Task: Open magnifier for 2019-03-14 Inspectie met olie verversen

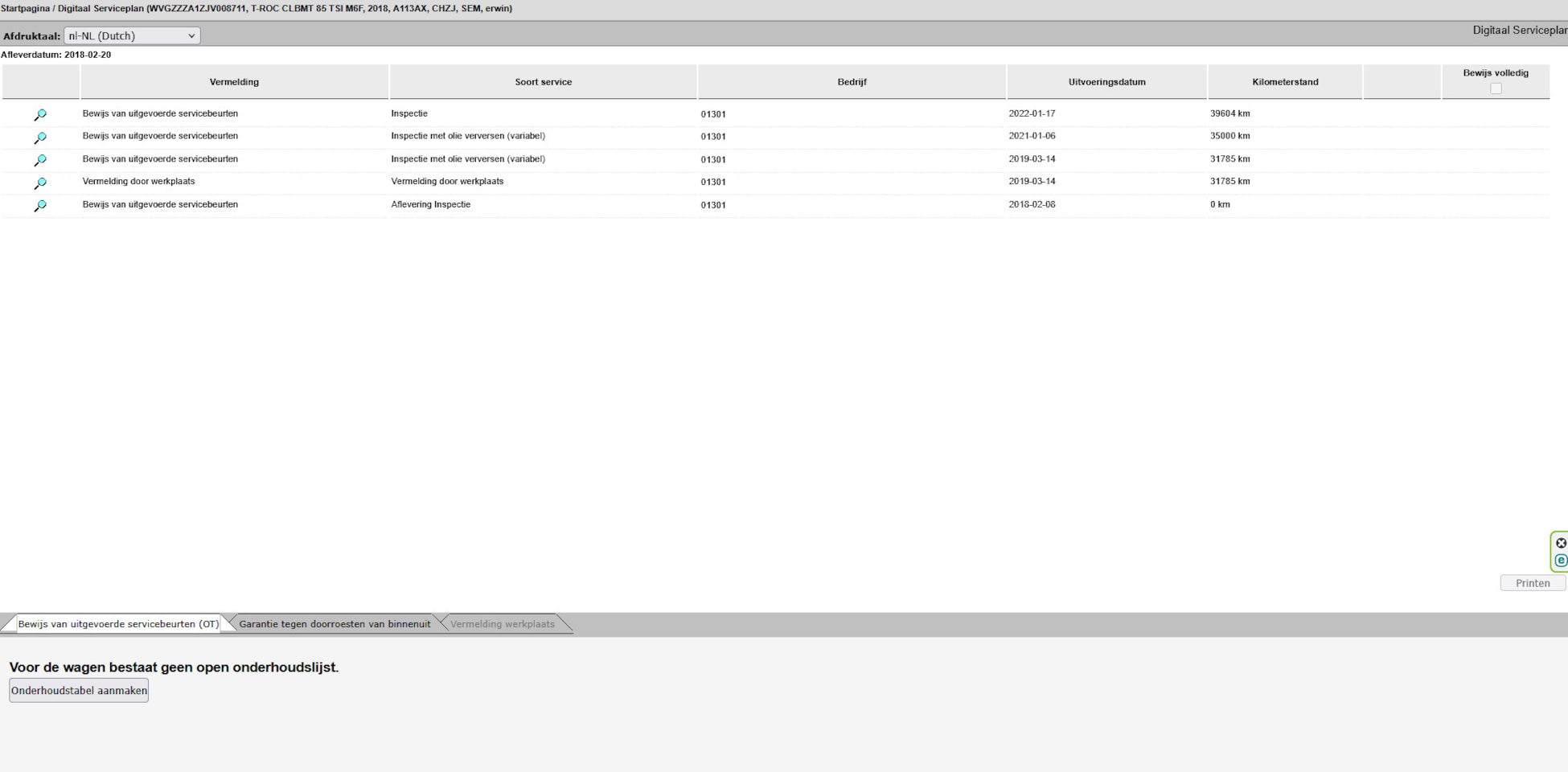Action: [40, 160]
